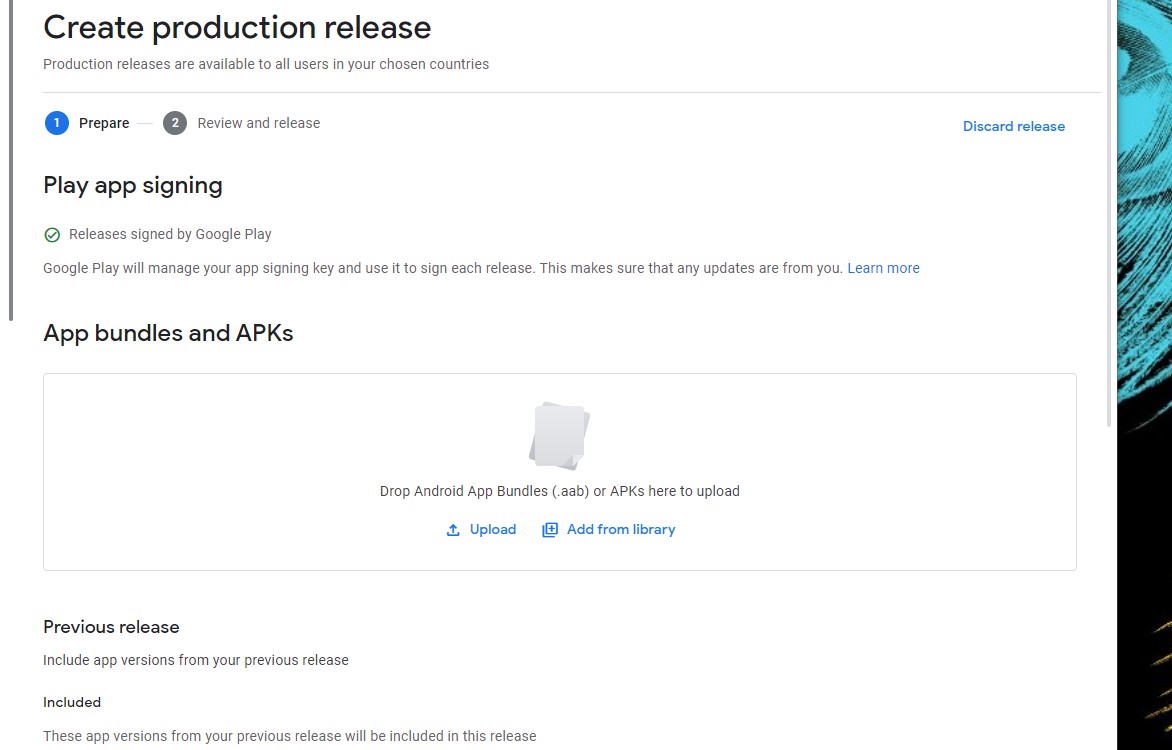Click the upload arrow icon
Image resolution: width=1172 pixels, height=750 pixels.
[x=453, y=530]
